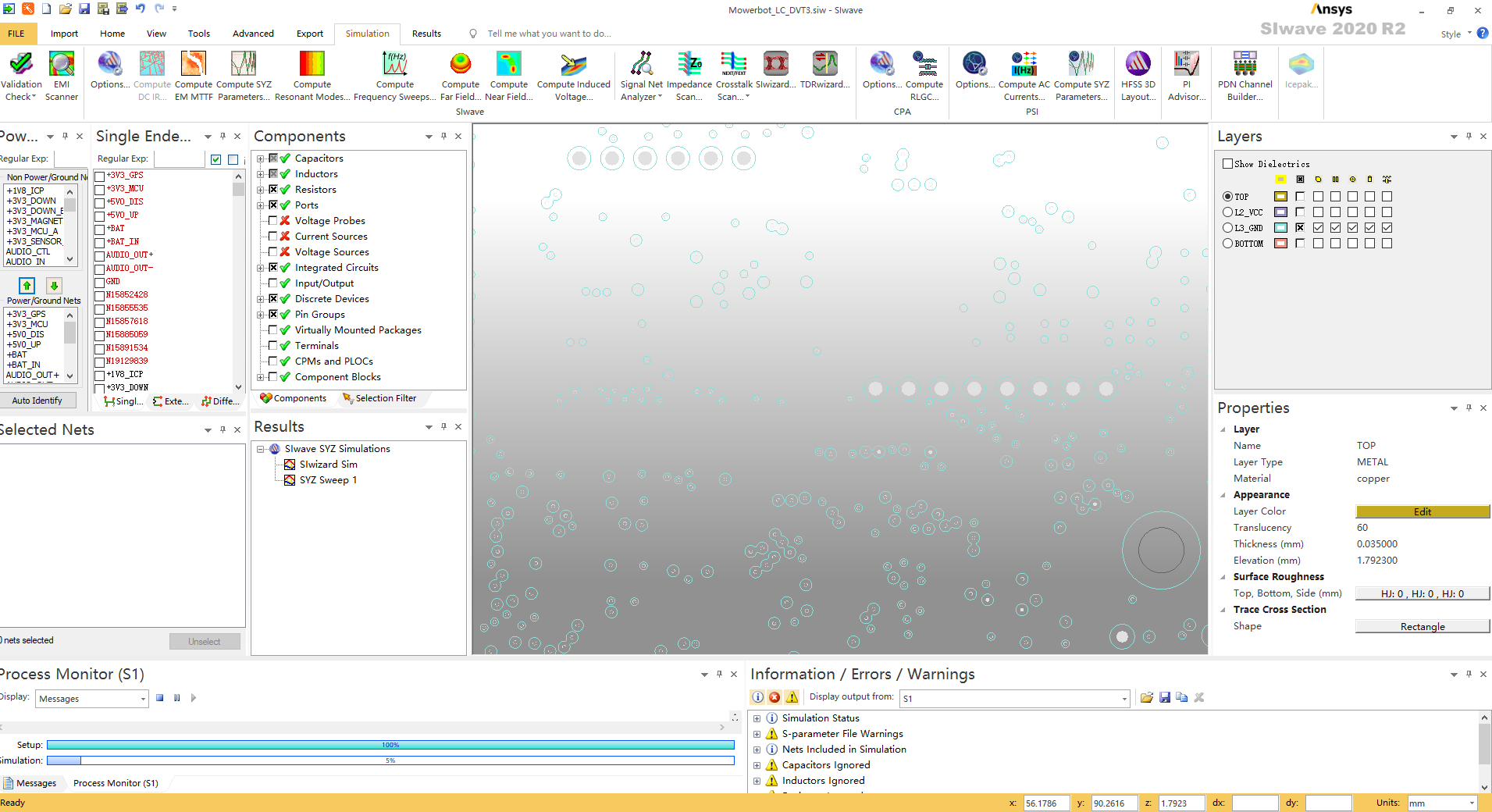The width and height of the screenshot is (1492, 812).
Task: Open the FILE menu
Action: pyautogui.click(x=16, y=34)
